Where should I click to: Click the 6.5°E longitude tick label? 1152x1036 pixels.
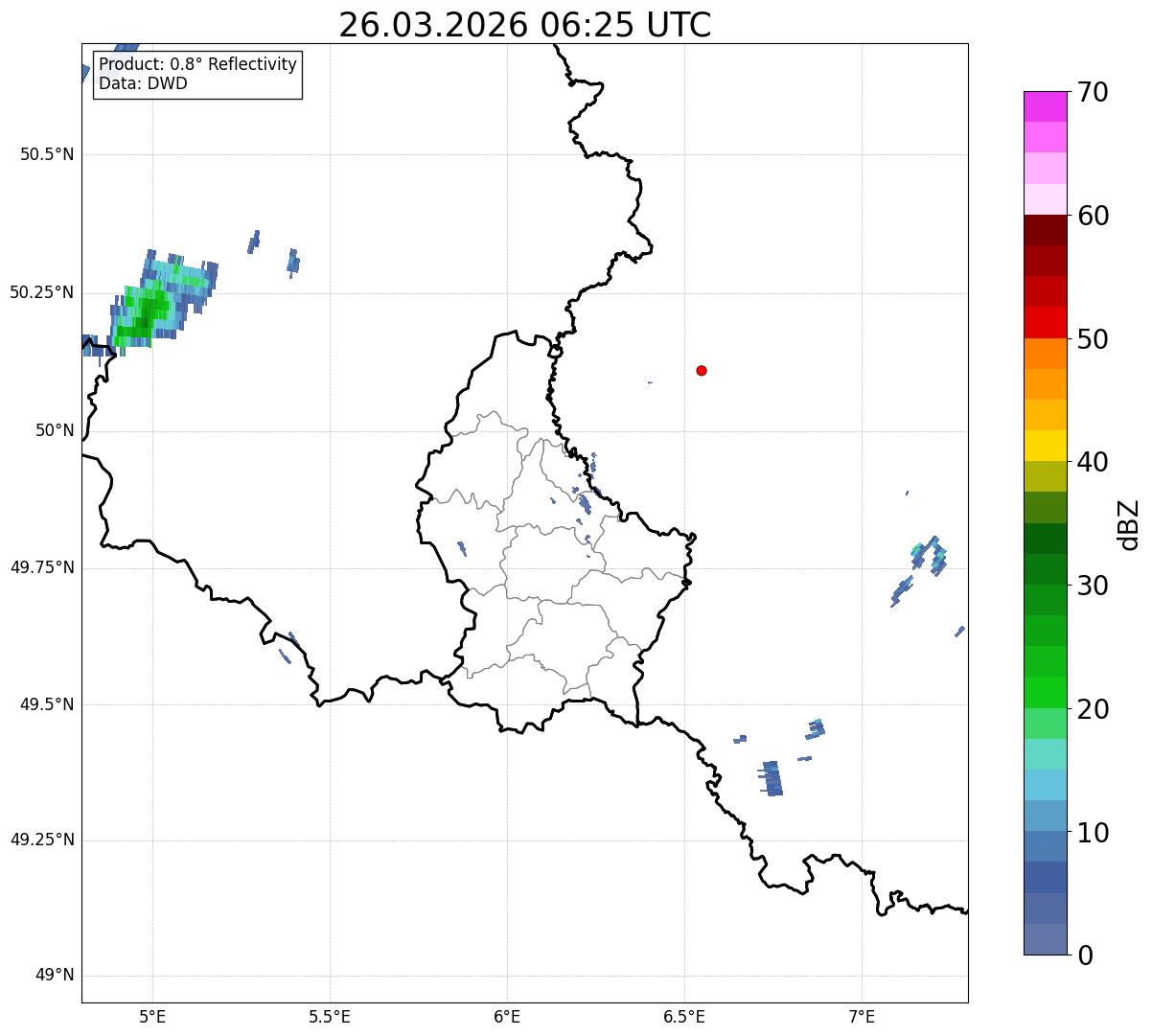point(685,1017)
